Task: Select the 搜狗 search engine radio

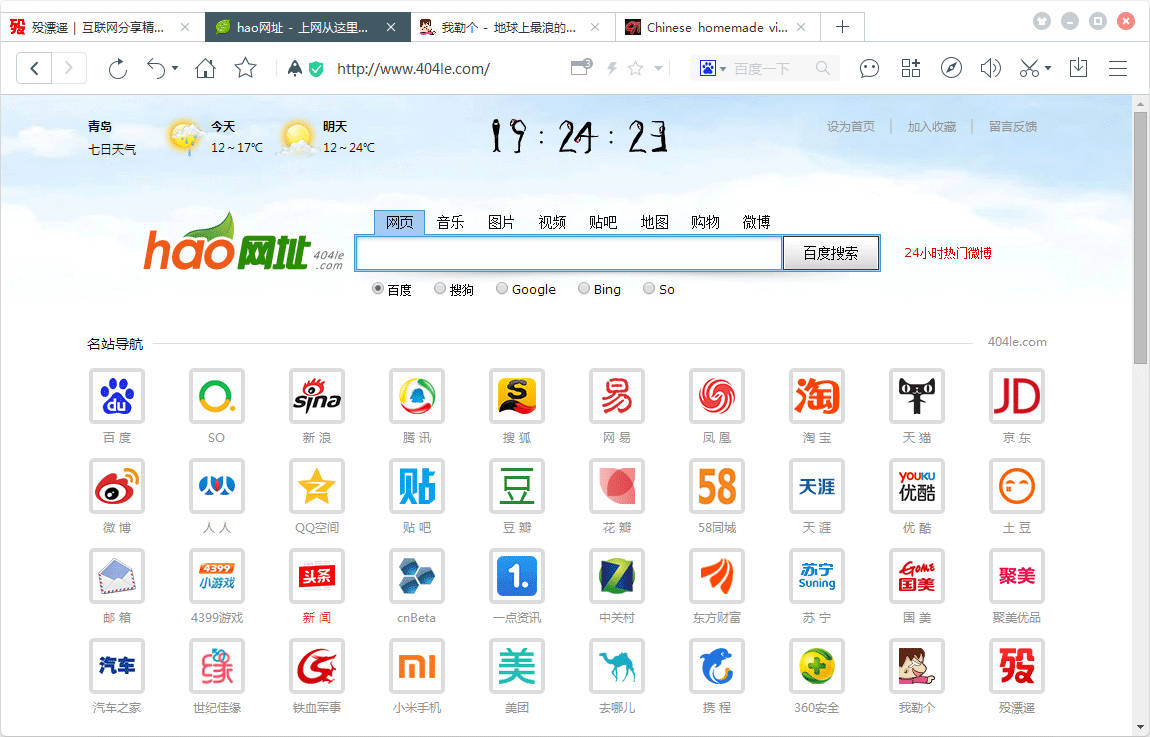Action: [440, 288]
